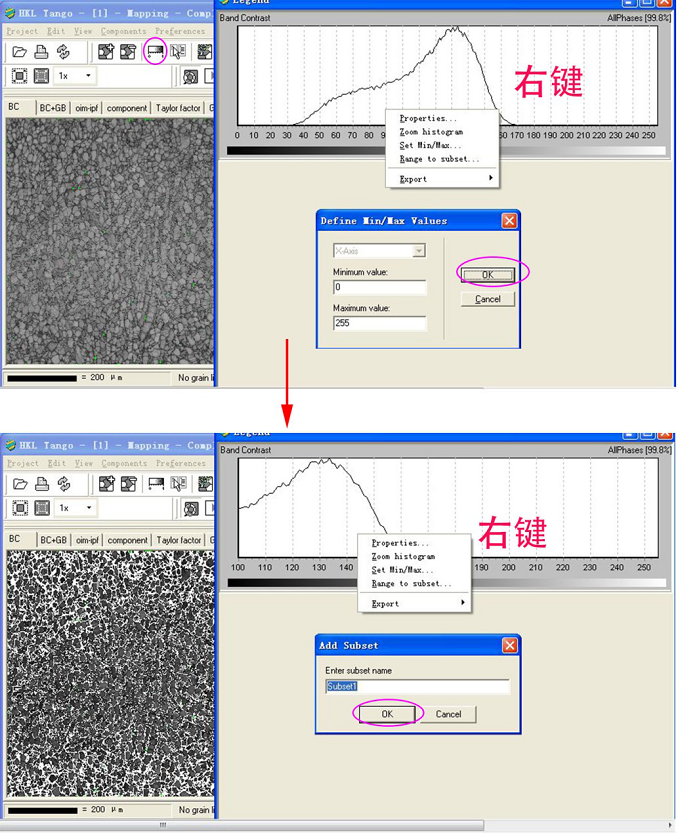The height and width of the screenshot is (833, 680).
Task: Click the grayscale band contrast map image
Action: point(109,241)
